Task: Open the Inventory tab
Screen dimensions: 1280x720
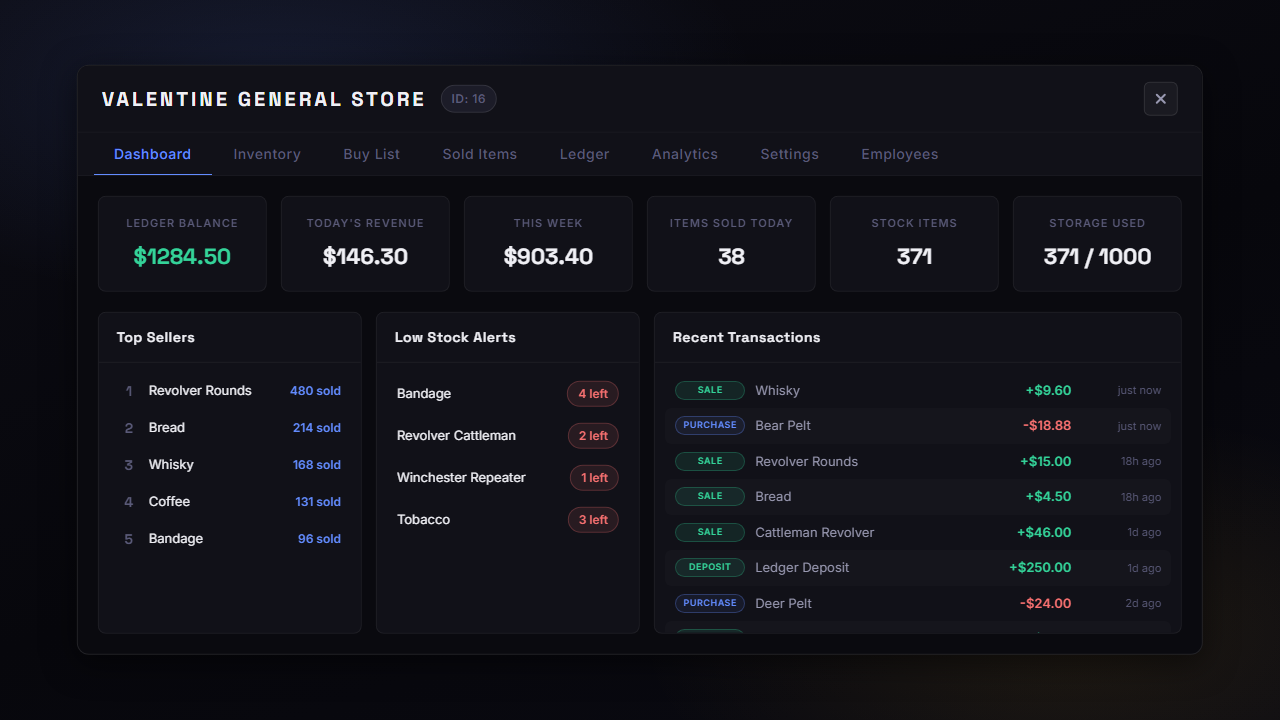Action: click(x=267, y=154)
